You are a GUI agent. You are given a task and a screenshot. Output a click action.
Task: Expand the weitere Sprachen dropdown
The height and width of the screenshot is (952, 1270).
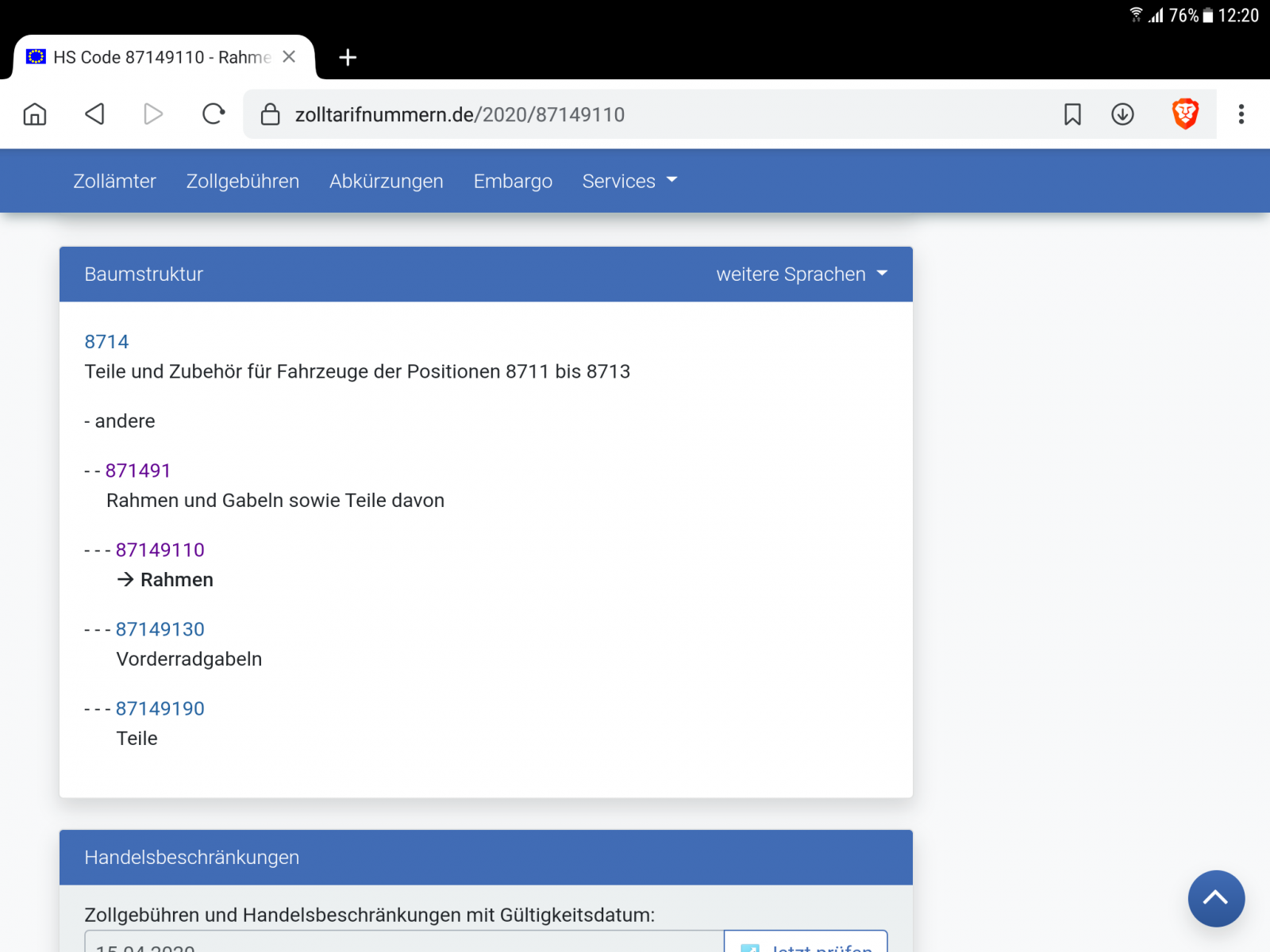(x=802, y=274)
